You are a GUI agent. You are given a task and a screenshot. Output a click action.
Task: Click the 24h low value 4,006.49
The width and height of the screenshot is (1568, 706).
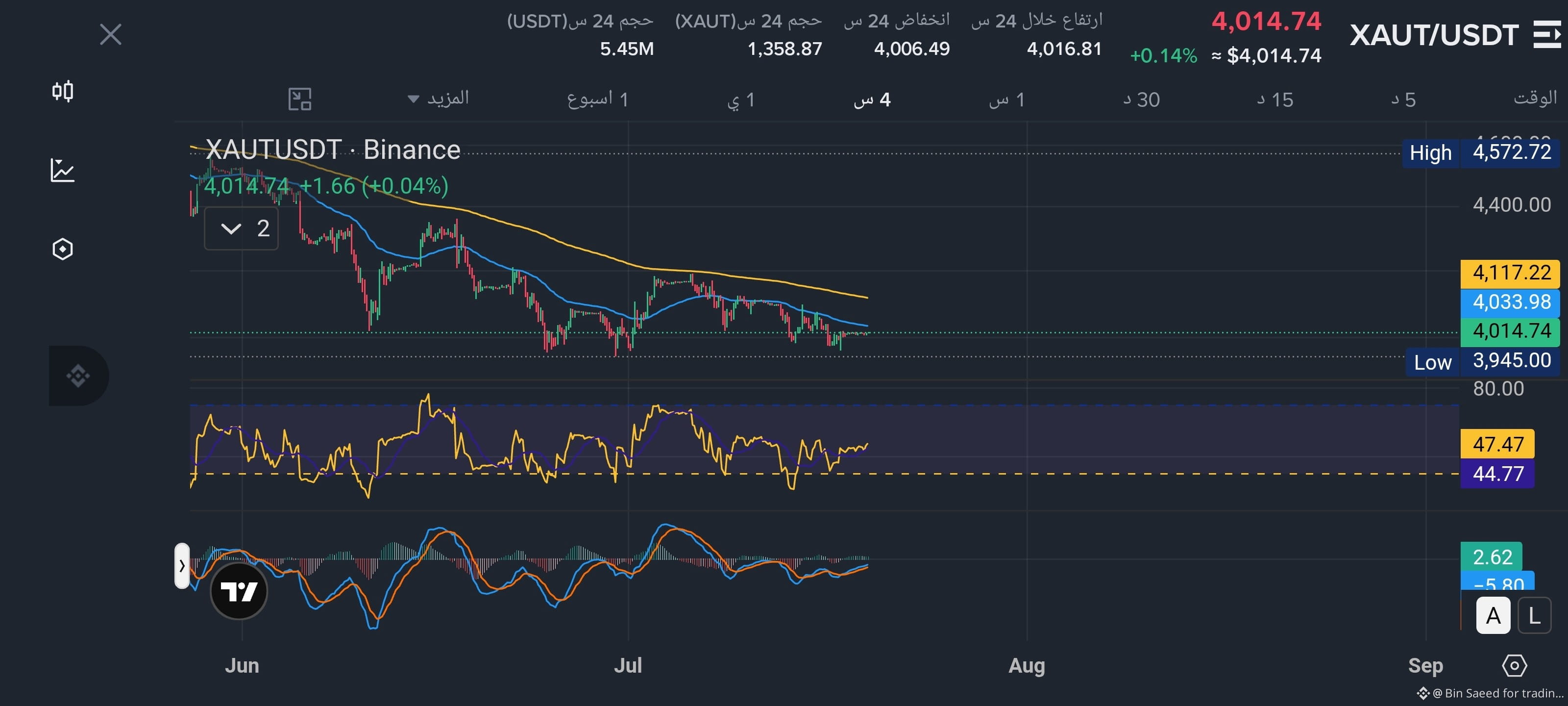pos(911,49)
